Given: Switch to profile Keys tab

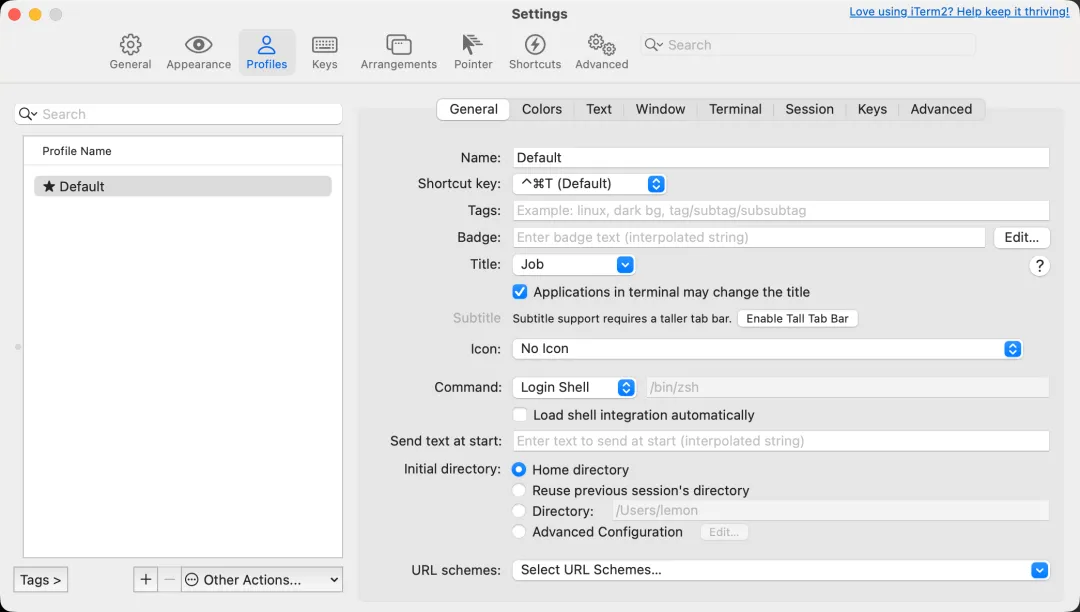Looking at the screenshot, I should coord(872,109).
